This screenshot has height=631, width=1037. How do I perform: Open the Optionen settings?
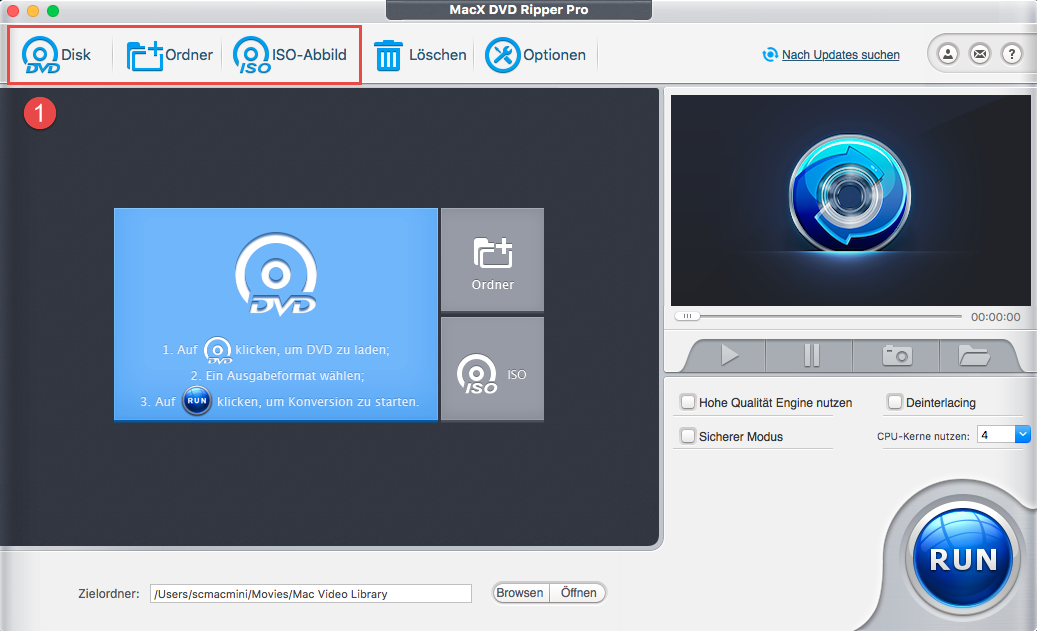pyautogui.click(x=535, y=55)
